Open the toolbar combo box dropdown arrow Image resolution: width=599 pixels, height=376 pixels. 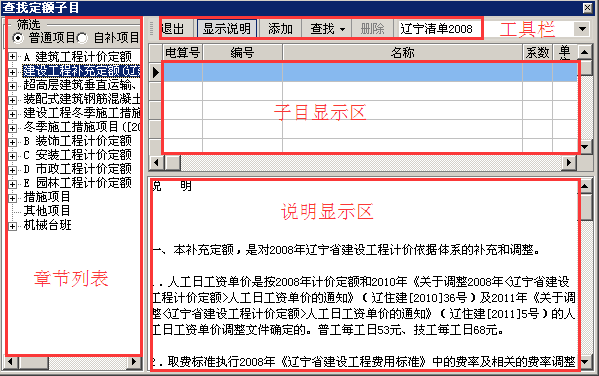(582, 29)
